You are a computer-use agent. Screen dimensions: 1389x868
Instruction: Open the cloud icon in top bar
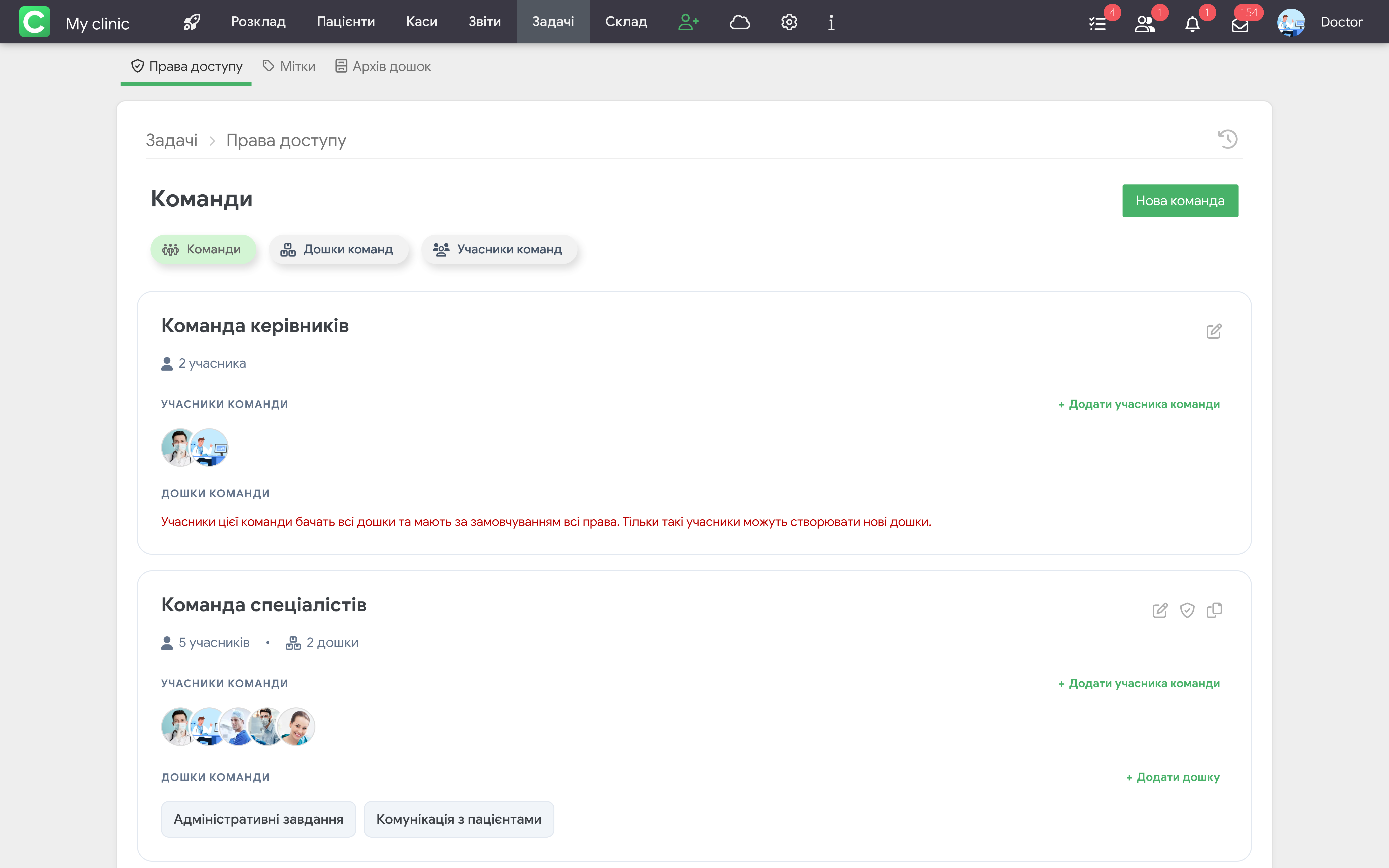pos(739,22)
